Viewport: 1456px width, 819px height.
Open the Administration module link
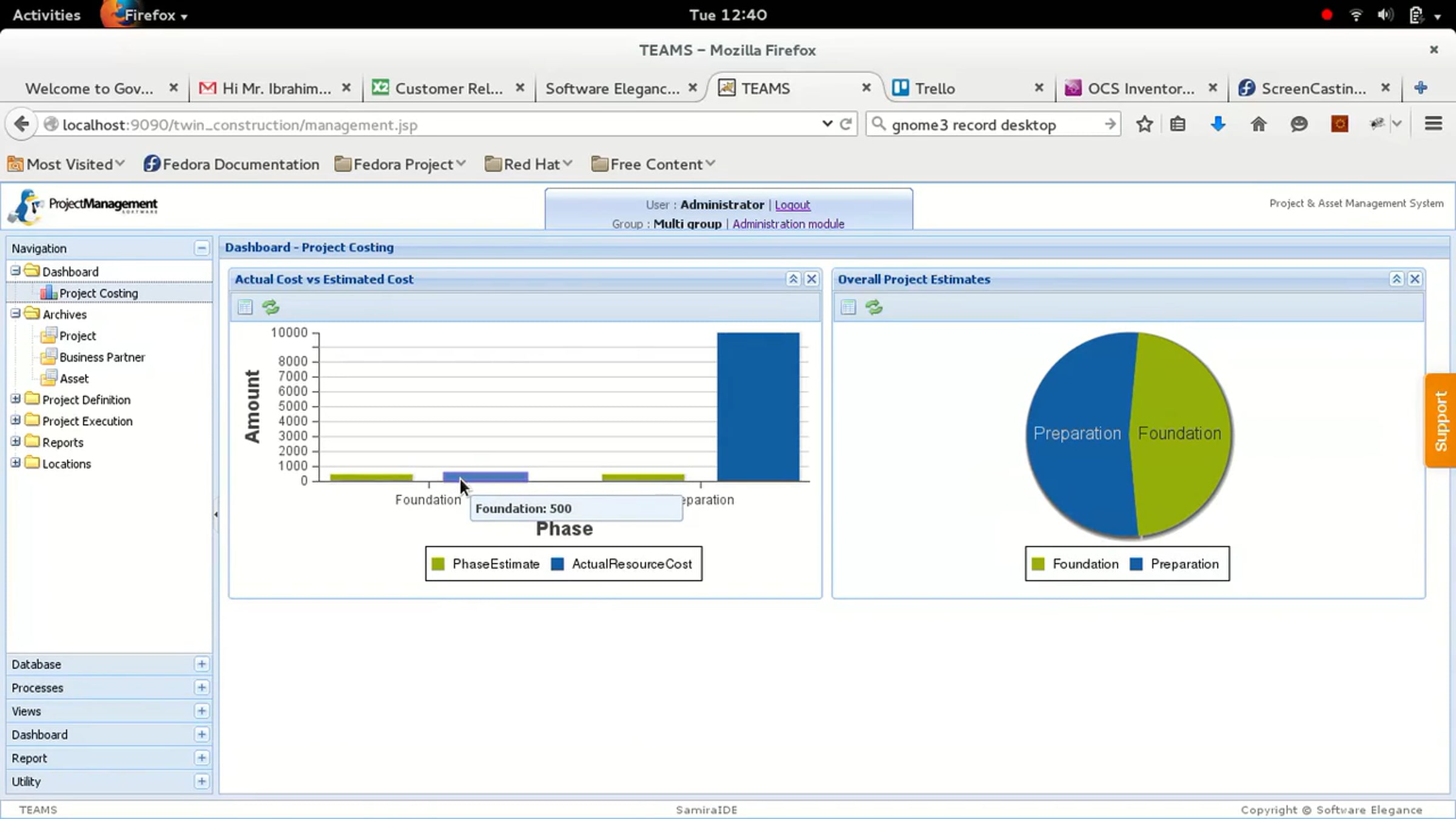click(788, 224)
